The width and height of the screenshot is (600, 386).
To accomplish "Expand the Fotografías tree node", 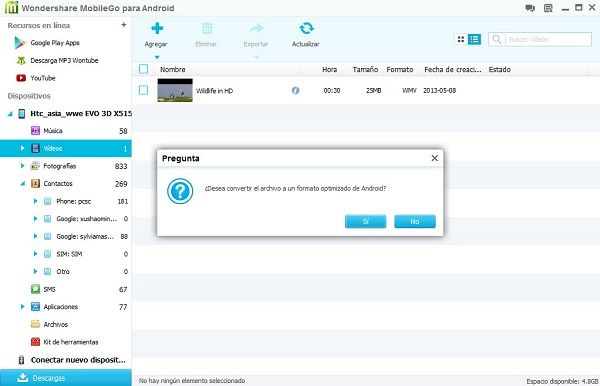I will [x=22, y=166].
